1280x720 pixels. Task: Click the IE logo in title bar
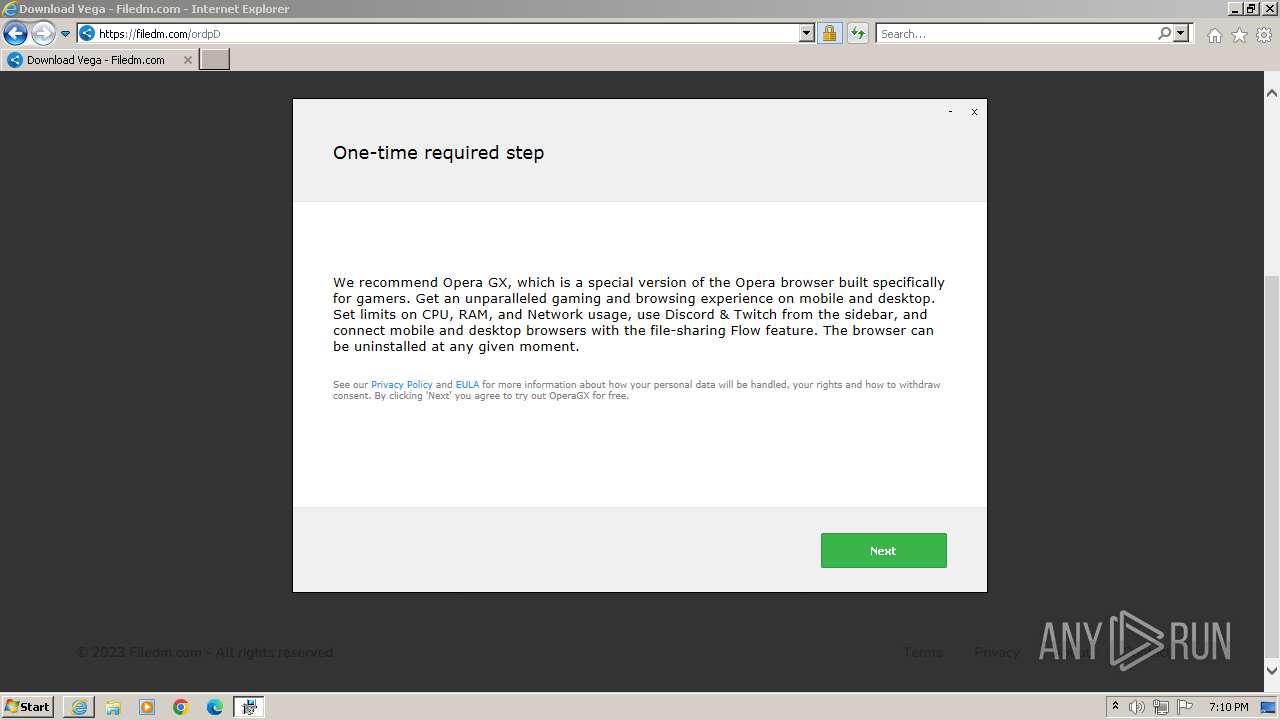point(10,9)
